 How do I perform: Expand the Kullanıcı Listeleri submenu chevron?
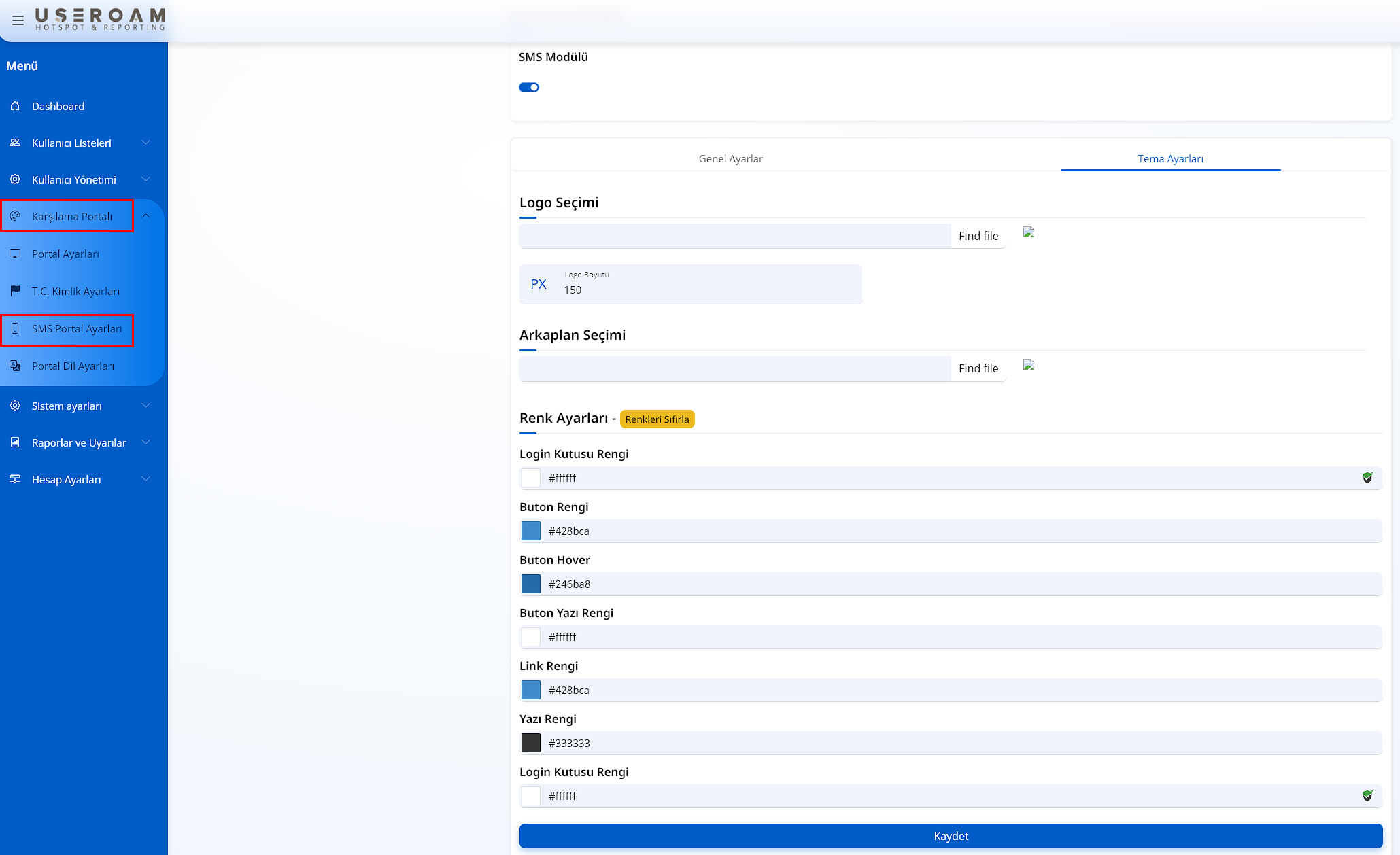(146, 143)
